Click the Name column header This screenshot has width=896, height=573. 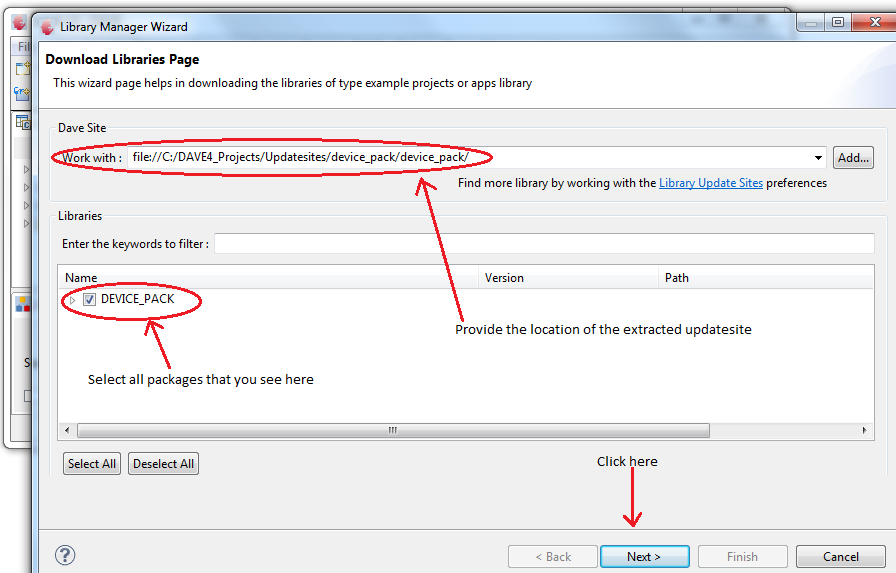(x=268, y=278)
